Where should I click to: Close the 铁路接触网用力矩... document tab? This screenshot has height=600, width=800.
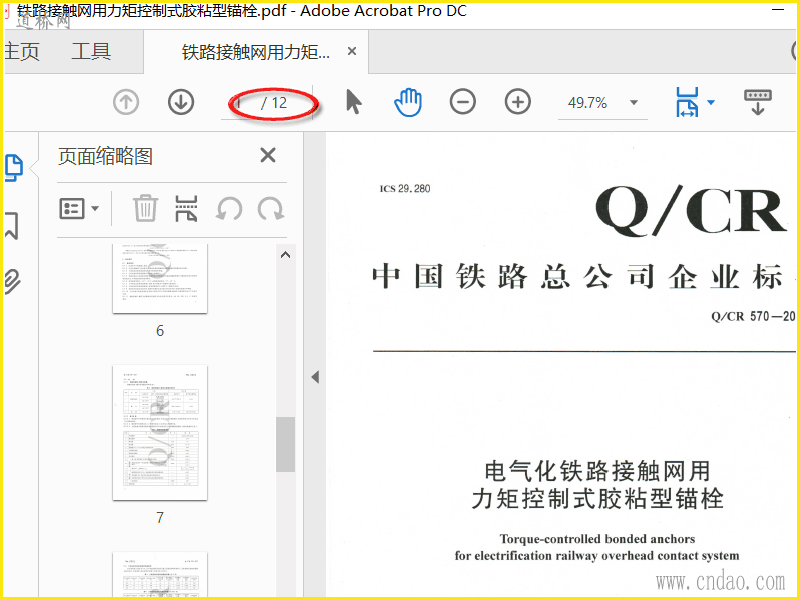pyautogui.click(x=352, y=51)
